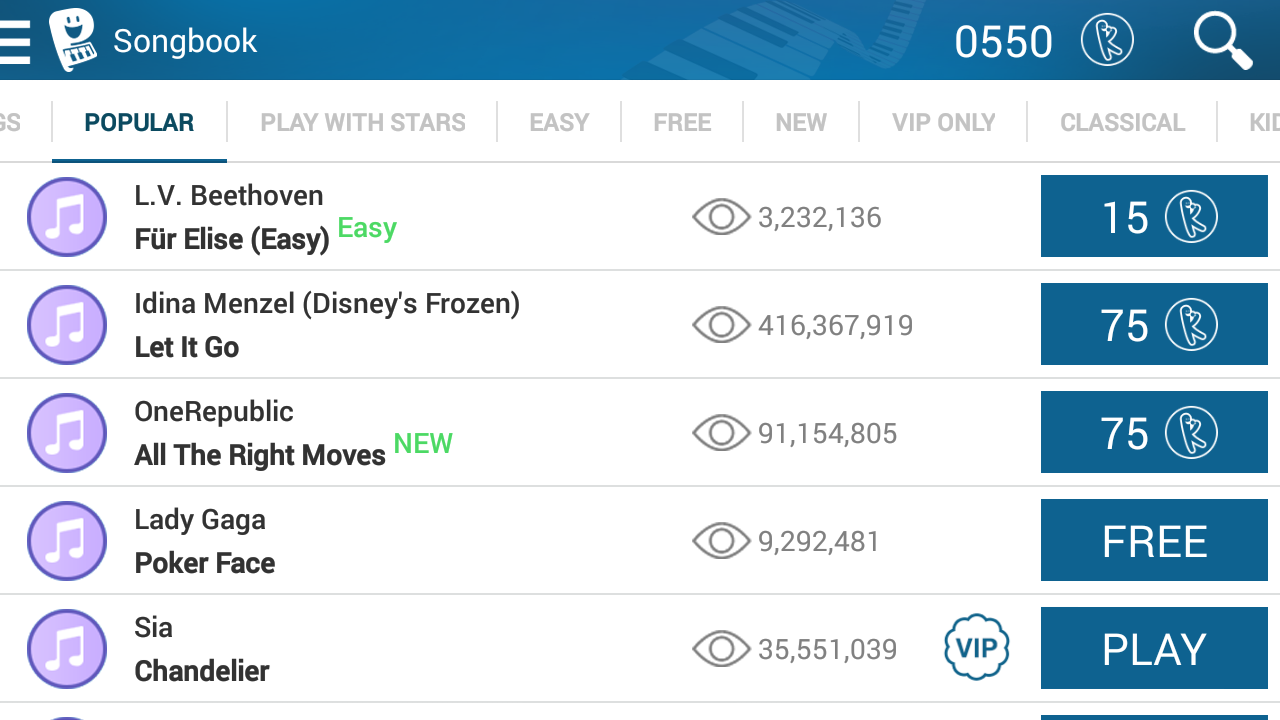Buy Für Elise for 15 coins
The image size is (1280, 720).
[x=1154, y=217]
